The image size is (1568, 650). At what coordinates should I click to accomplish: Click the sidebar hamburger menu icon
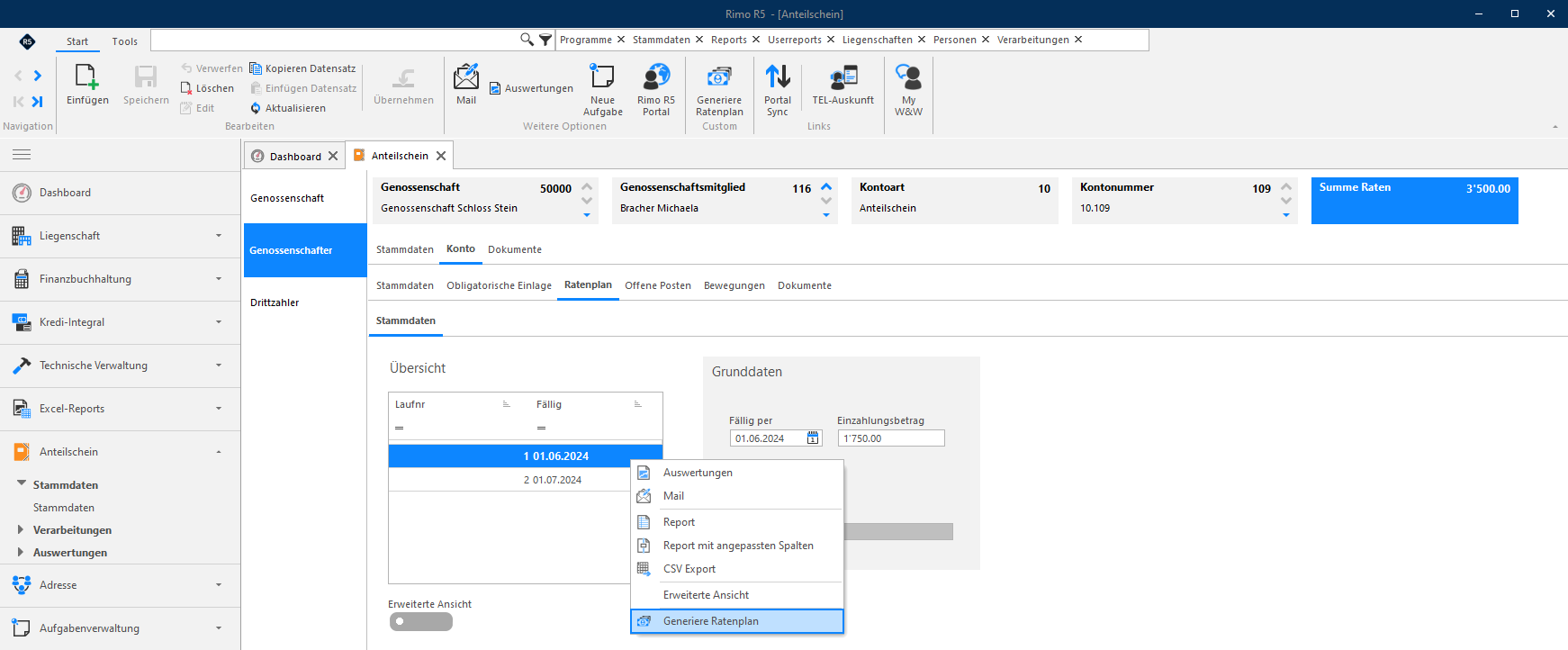pos(22,155)
